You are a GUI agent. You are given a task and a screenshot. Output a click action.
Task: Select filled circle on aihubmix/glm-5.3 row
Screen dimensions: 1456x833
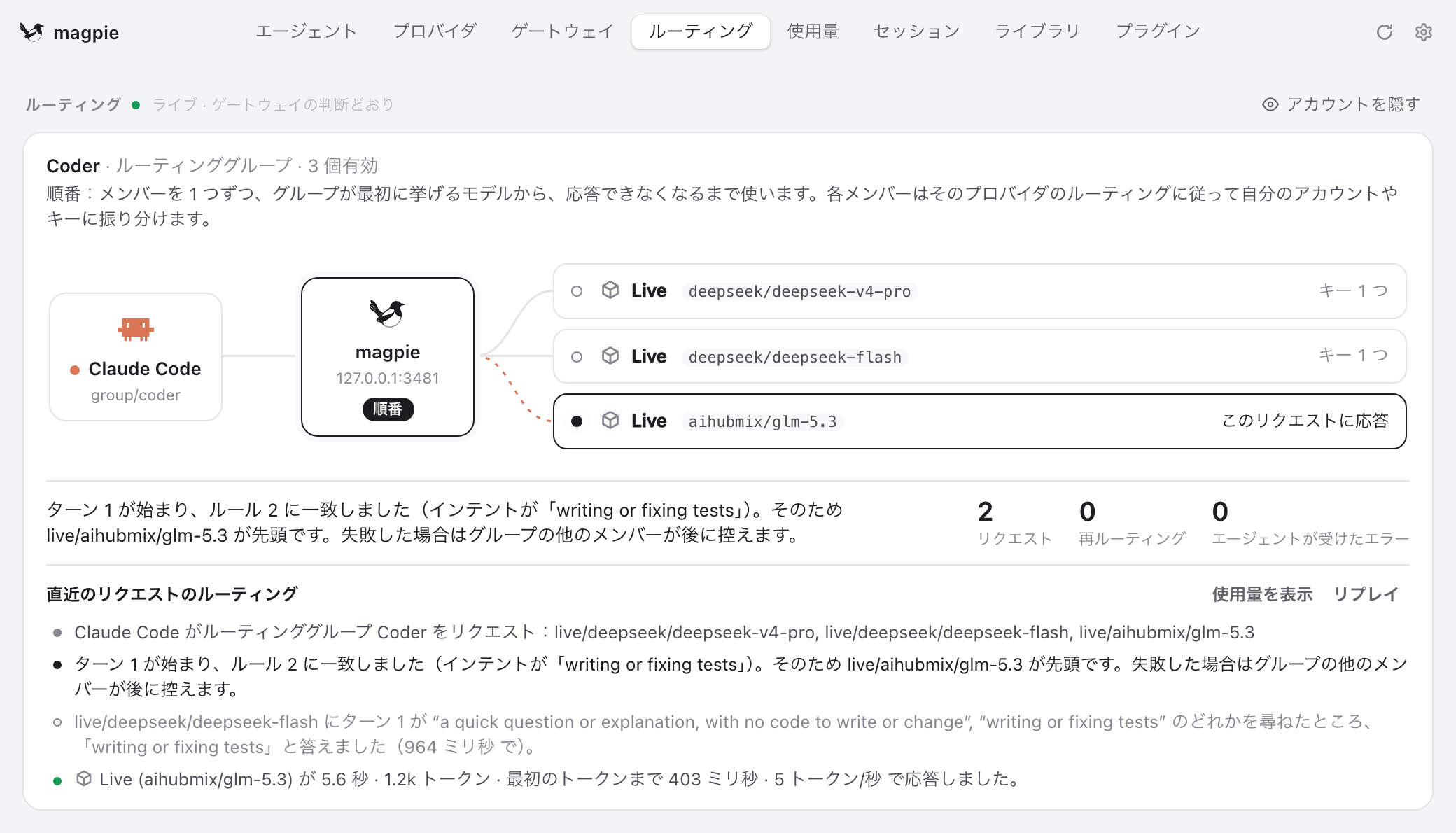(x=577, y=421)
